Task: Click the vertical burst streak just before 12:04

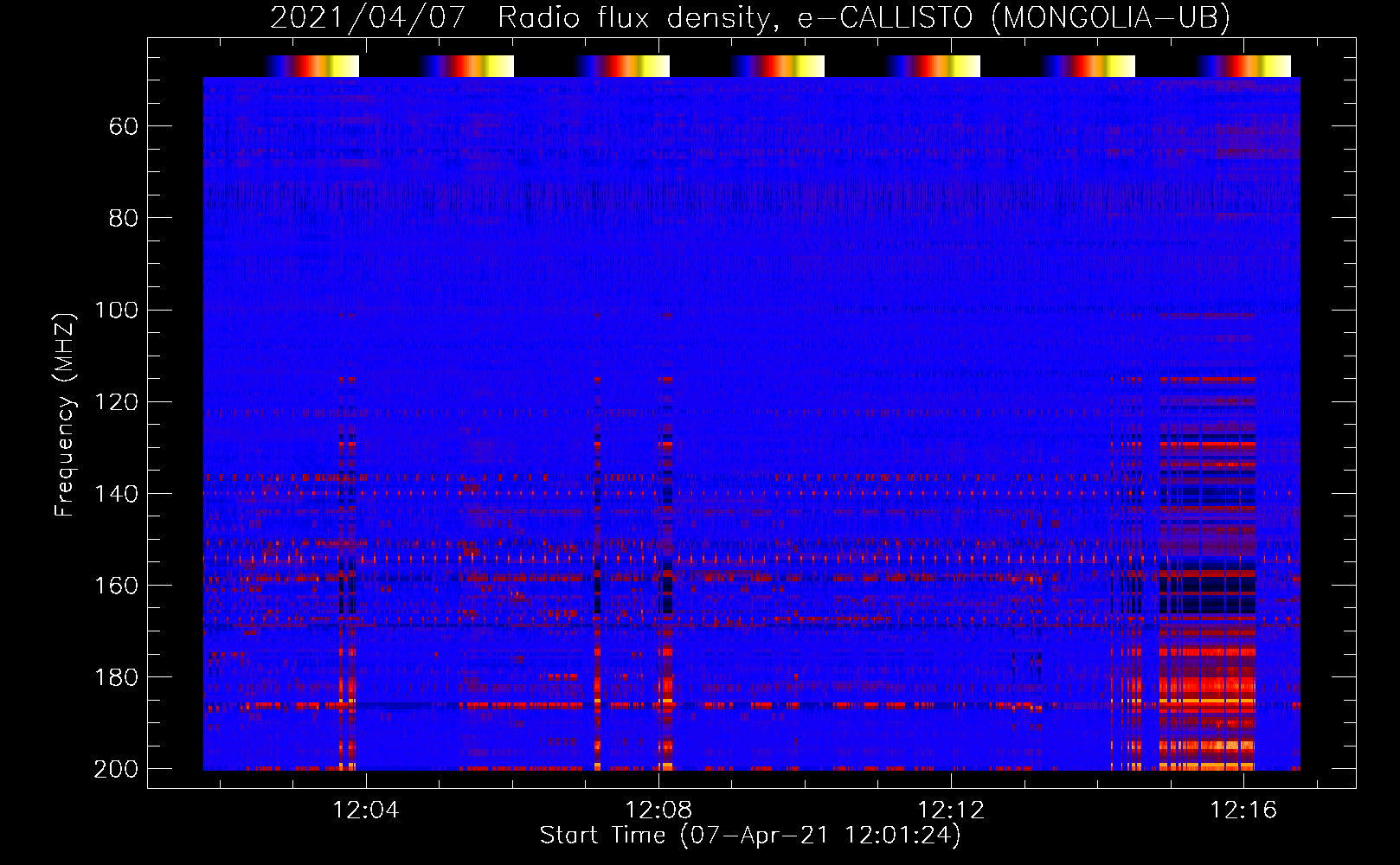Action: (x=347, y=573)
